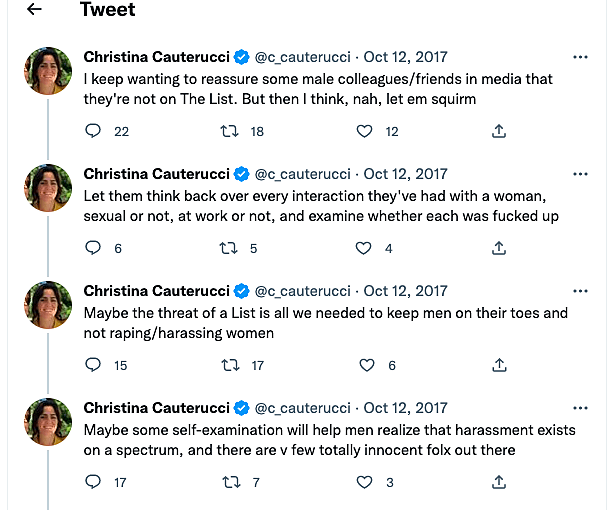The width and height of the screenshot is (611, 510).
Task: Reply to the "threat of a List" tweet
Action: point(94,365)
